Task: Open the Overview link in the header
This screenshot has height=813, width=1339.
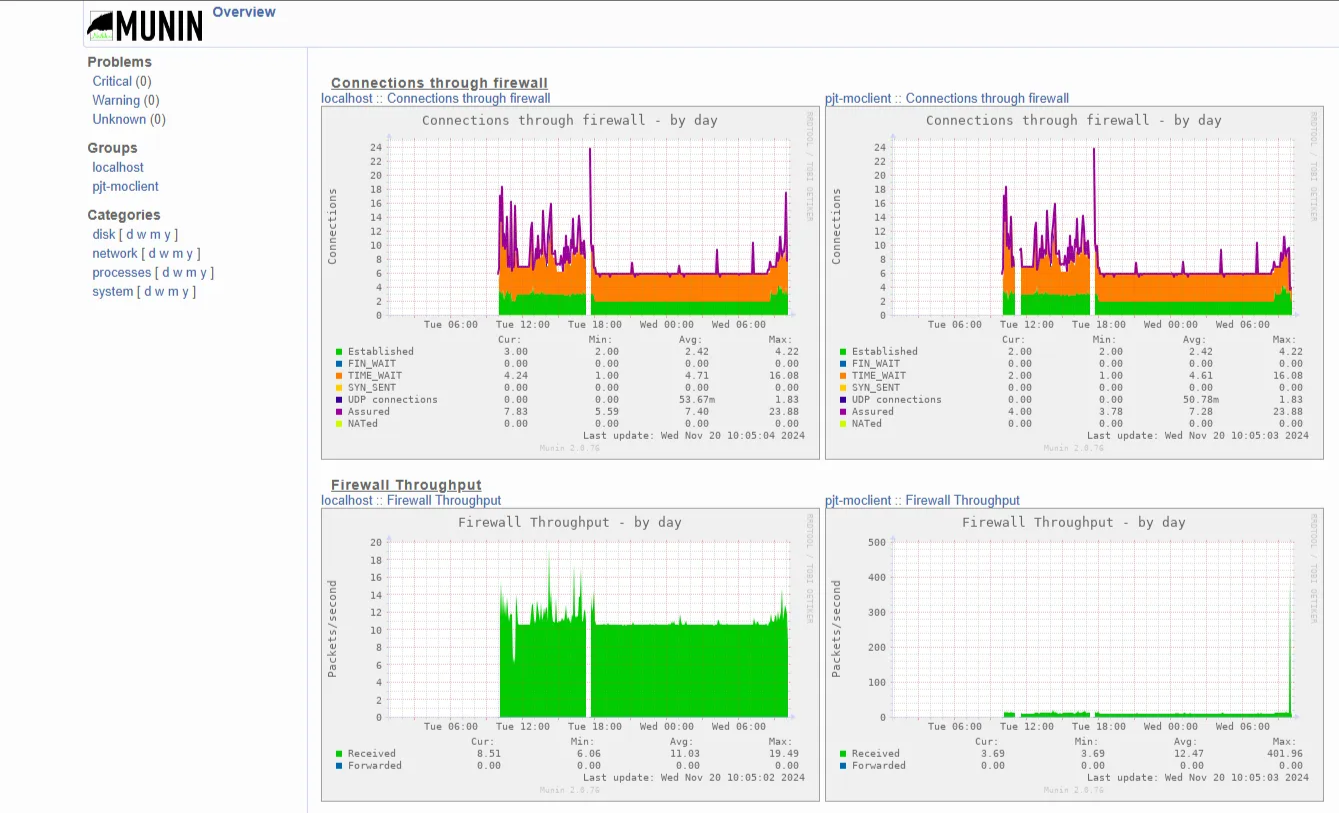Action: [244, 12]
